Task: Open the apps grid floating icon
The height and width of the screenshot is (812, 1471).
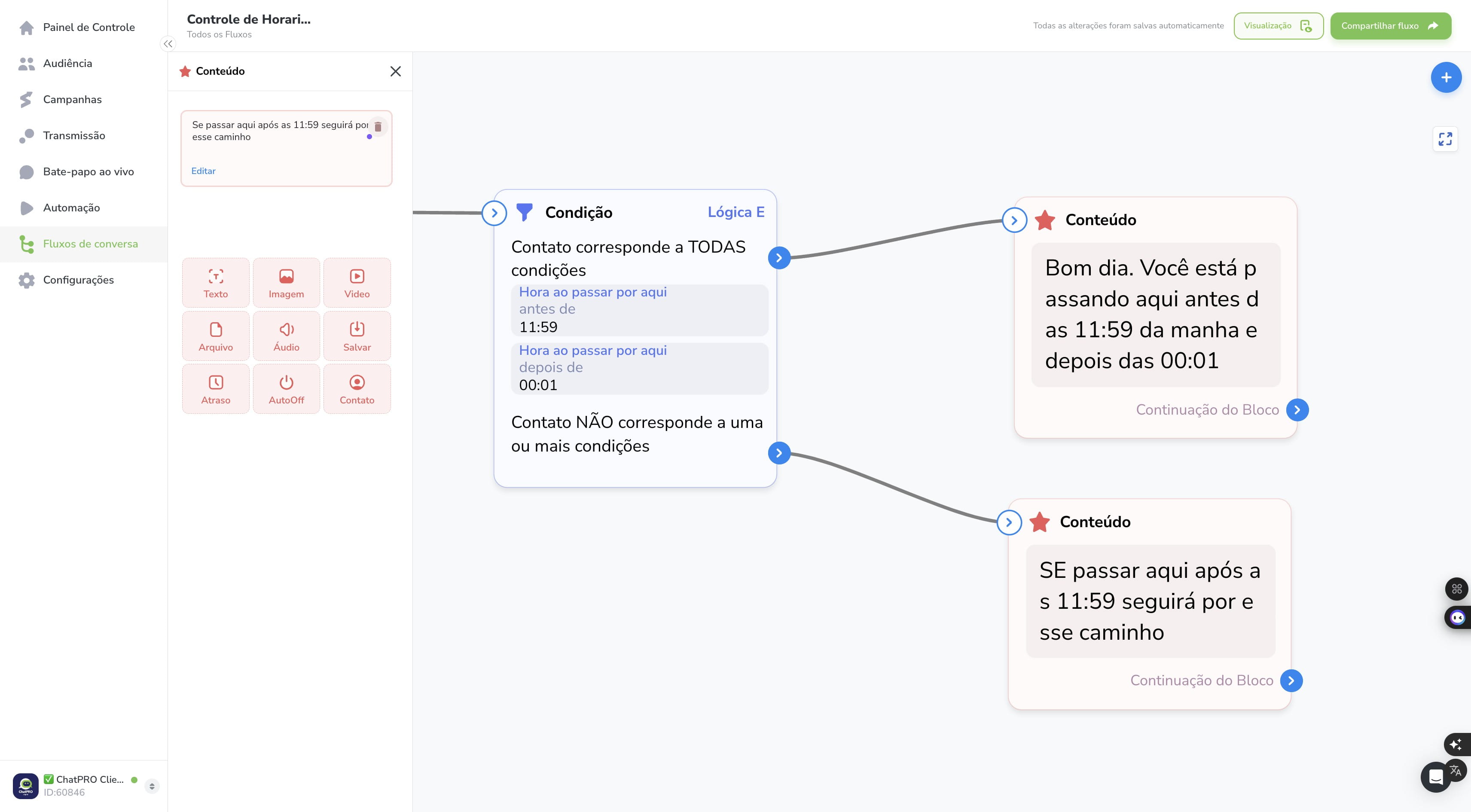Action: [1457, 589]
